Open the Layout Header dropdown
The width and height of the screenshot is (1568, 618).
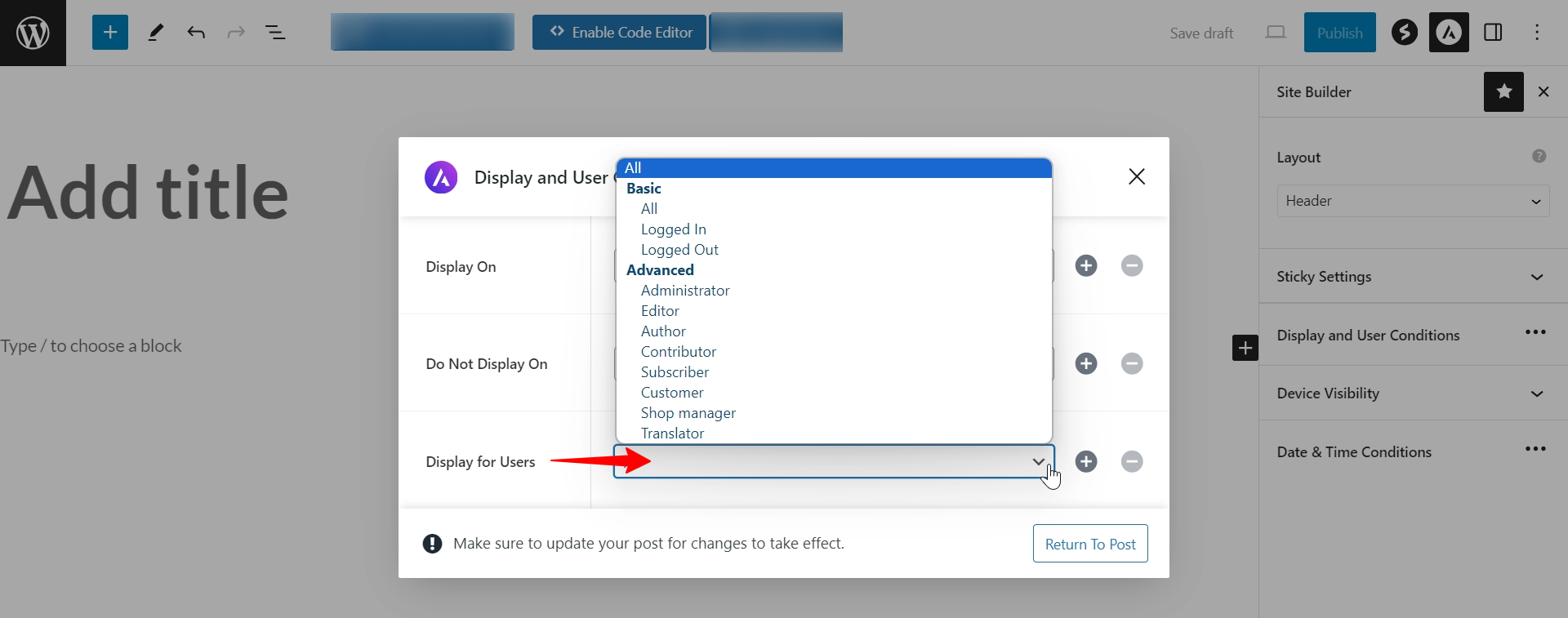1412,201
